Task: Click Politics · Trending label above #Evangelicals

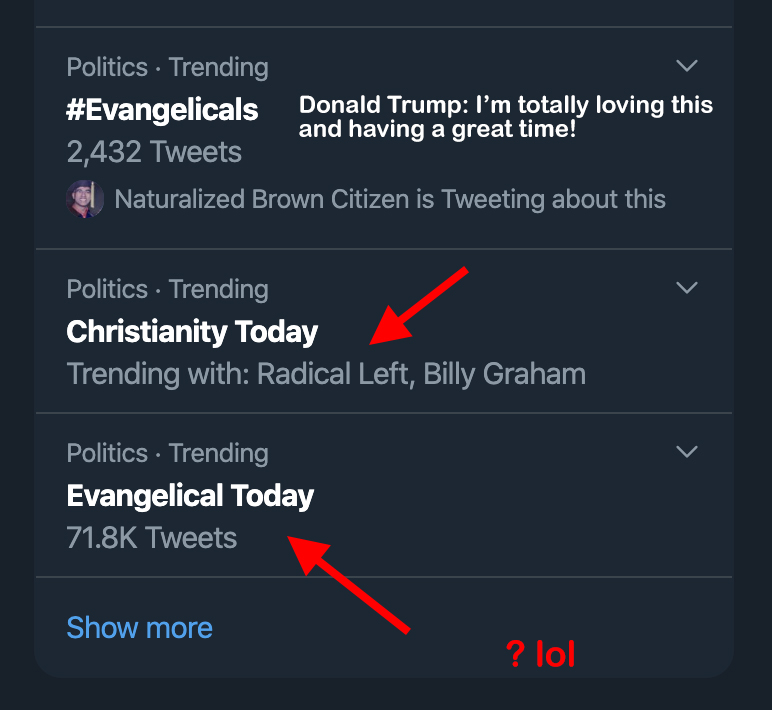Action: click(x=167, y=68)
